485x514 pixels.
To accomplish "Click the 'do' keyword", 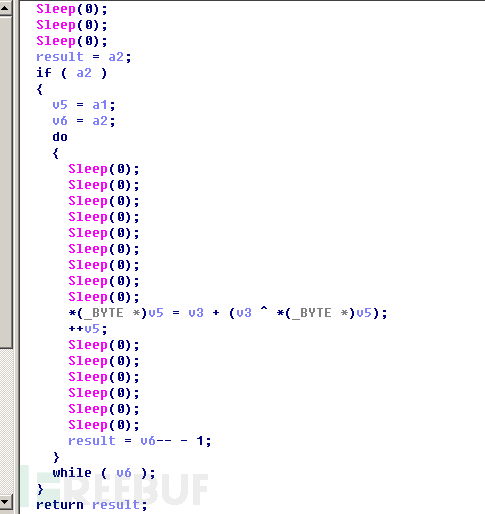I will coord(60,137).
